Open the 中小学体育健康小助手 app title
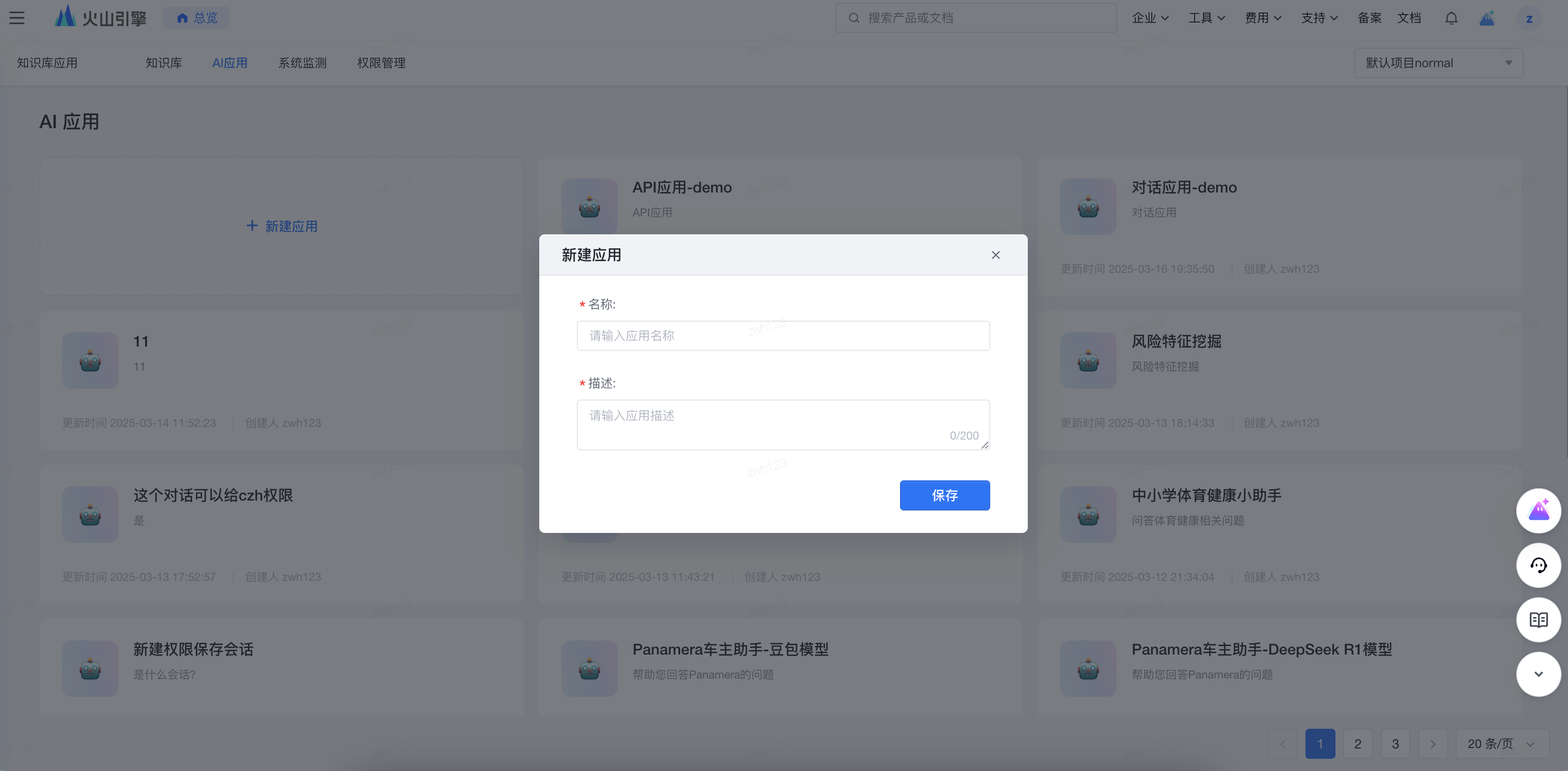The width and height of the screenshot is (1568, 771). (1206, 495)
